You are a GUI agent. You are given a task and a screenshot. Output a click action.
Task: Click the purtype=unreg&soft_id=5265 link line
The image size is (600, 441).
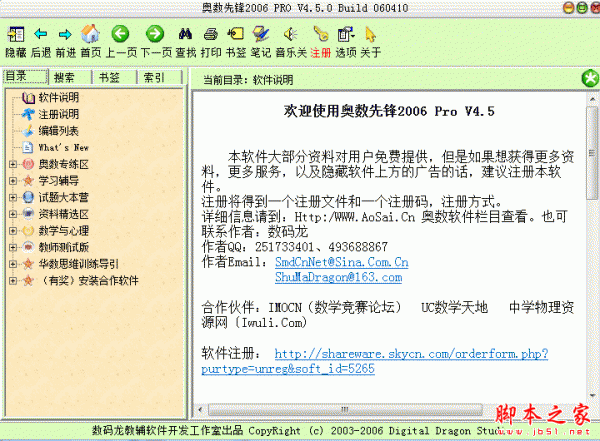288,369
